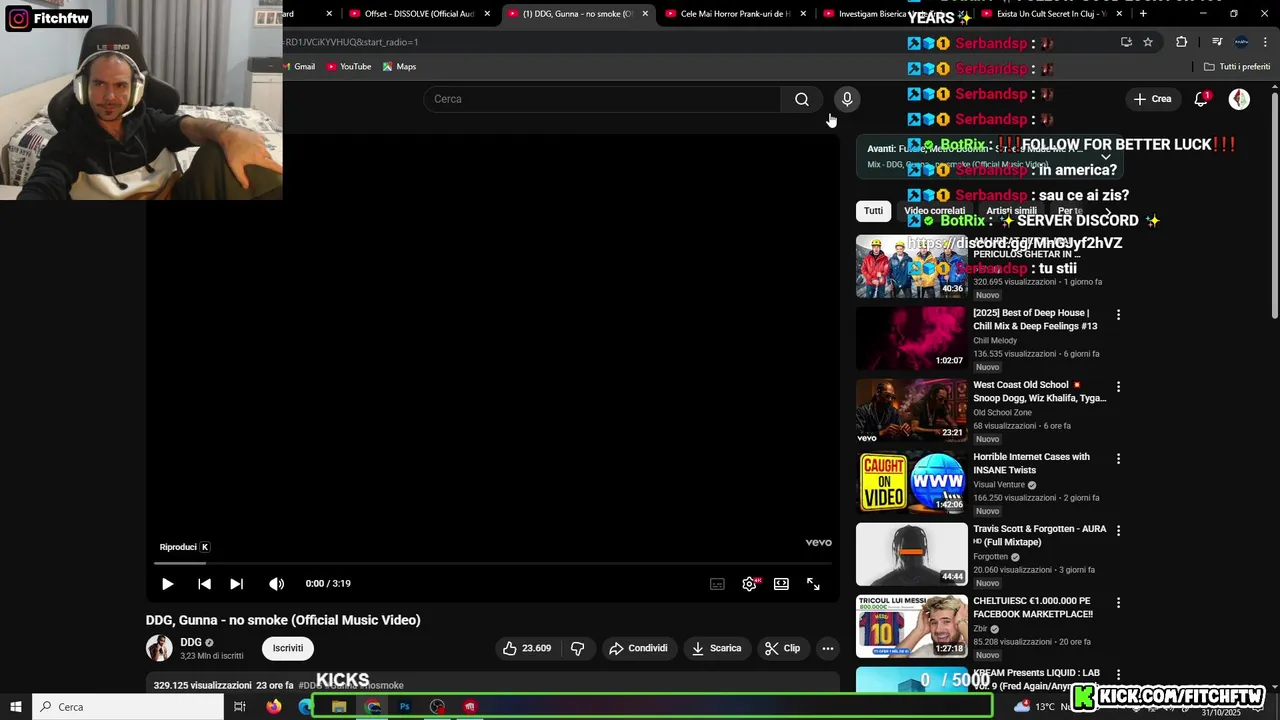This screenshot has width=1280, height=720.
Task: Click the page vertical scrollbar
Action: tap(1274, 205)
